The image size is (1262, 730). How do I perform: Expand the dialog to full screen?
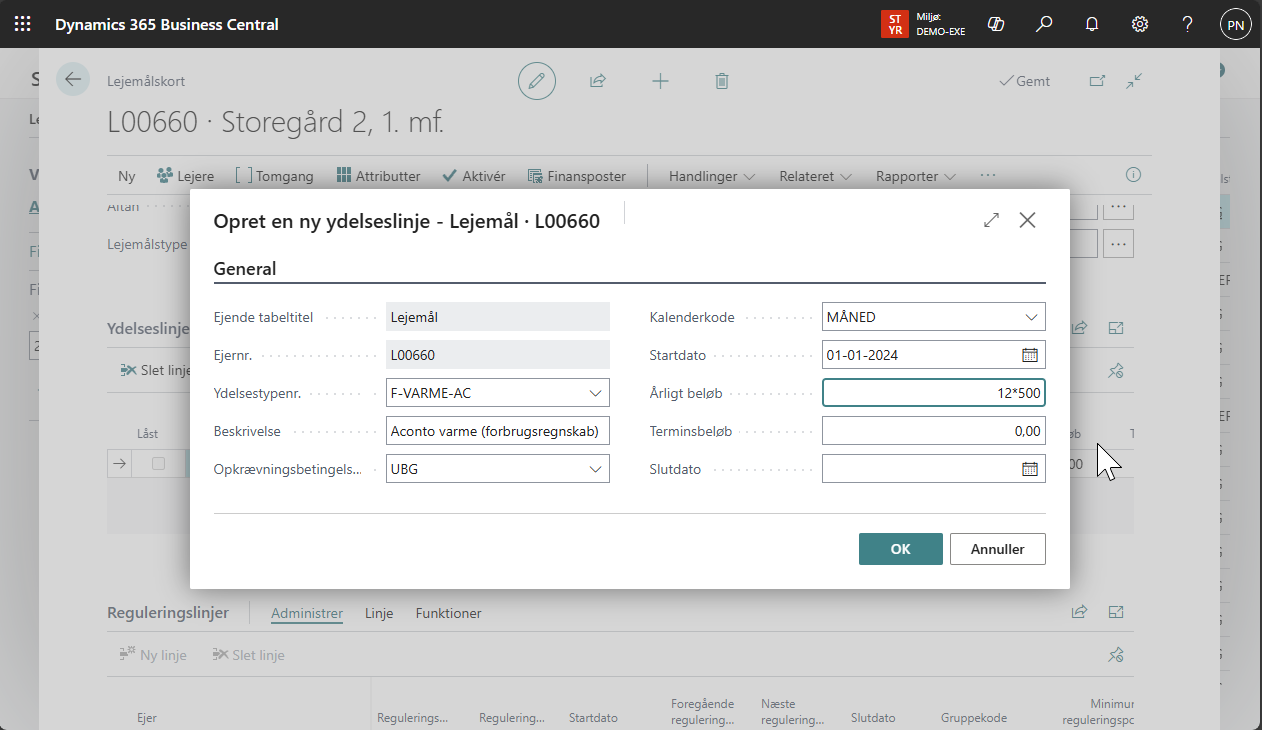point(991,221)
